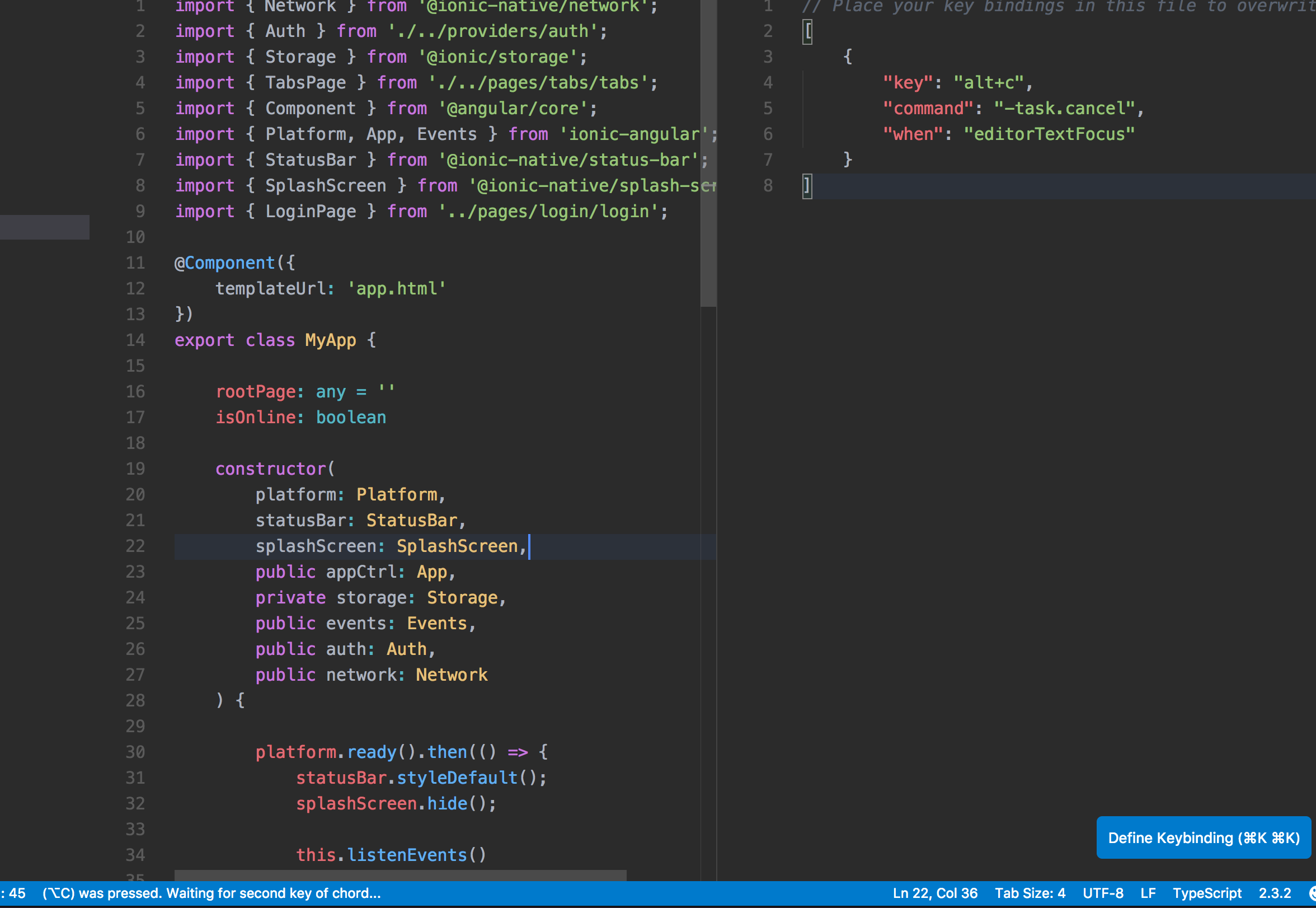
Task: Click the chord waiting message in status bar
Action: [211, 893]
